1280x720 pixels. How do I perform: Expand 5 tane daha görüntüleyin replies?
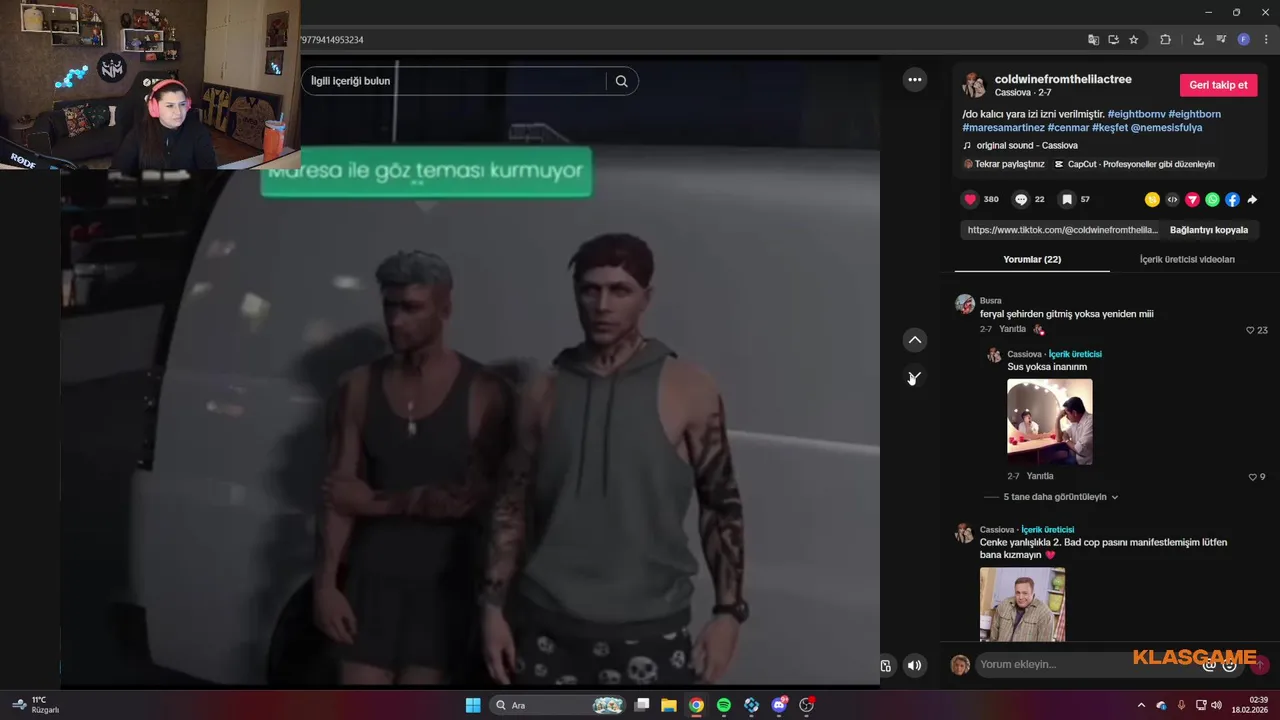[x=1061, y=497]
